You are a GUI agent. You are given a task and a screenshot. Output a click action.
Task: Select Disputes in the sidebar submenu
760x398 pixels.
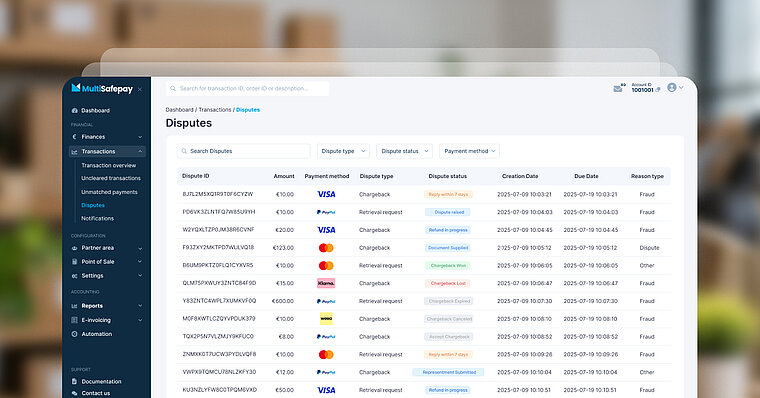tap(93, 205)
